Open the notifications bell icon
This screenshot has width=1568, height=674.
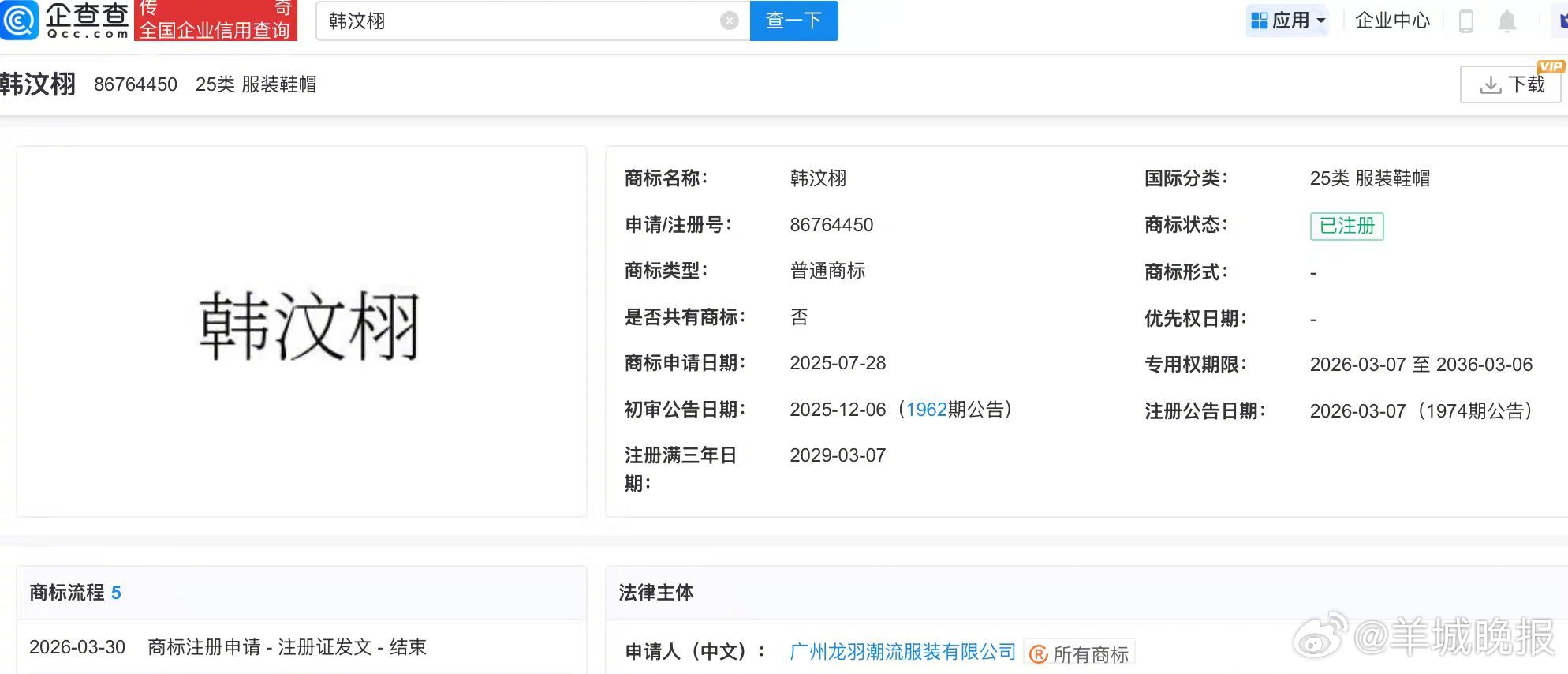tap(1506, 21)
